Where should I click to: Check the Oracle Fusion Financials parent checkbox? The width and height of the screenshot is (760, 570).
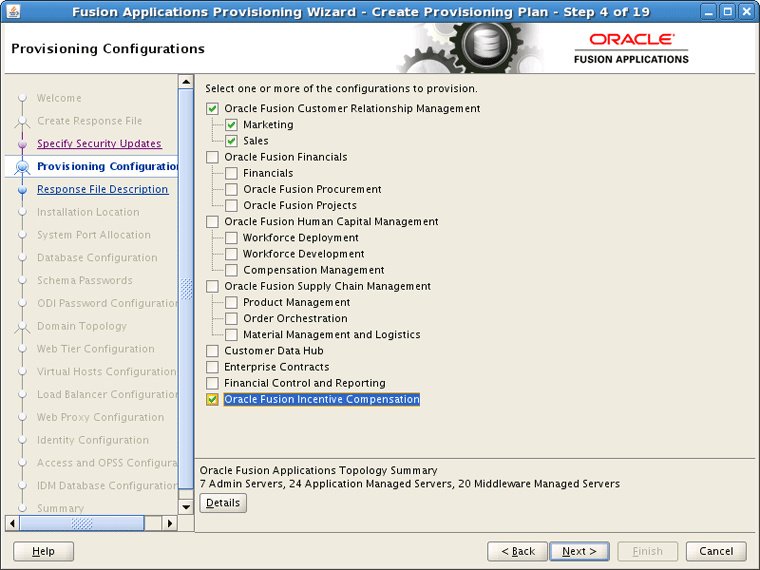(212, 157)
